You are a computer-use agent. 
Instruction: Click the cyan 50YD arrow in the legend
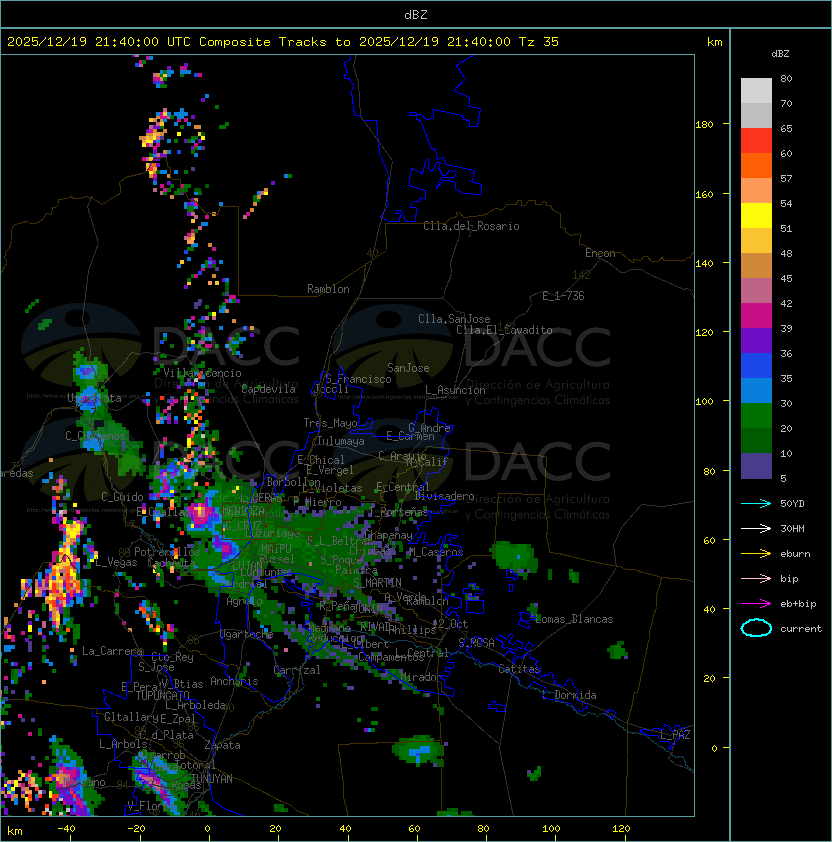(756, 504)
